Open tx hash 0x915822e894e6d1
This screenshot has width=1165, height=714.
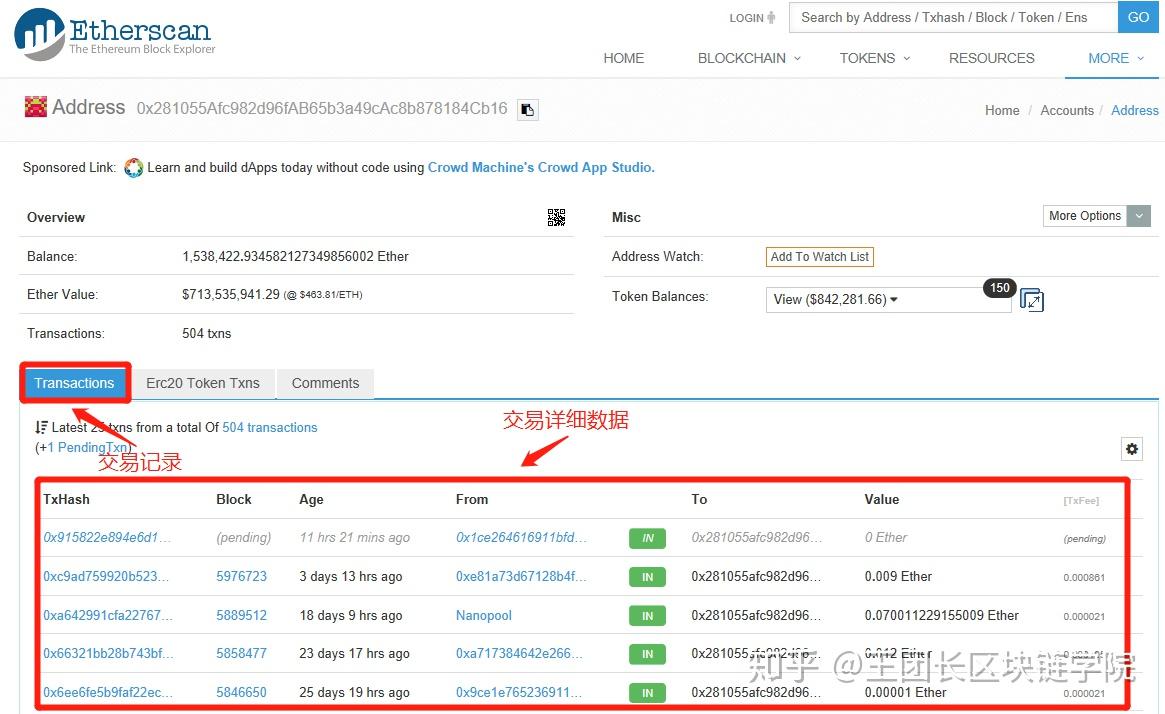point(106,537)
